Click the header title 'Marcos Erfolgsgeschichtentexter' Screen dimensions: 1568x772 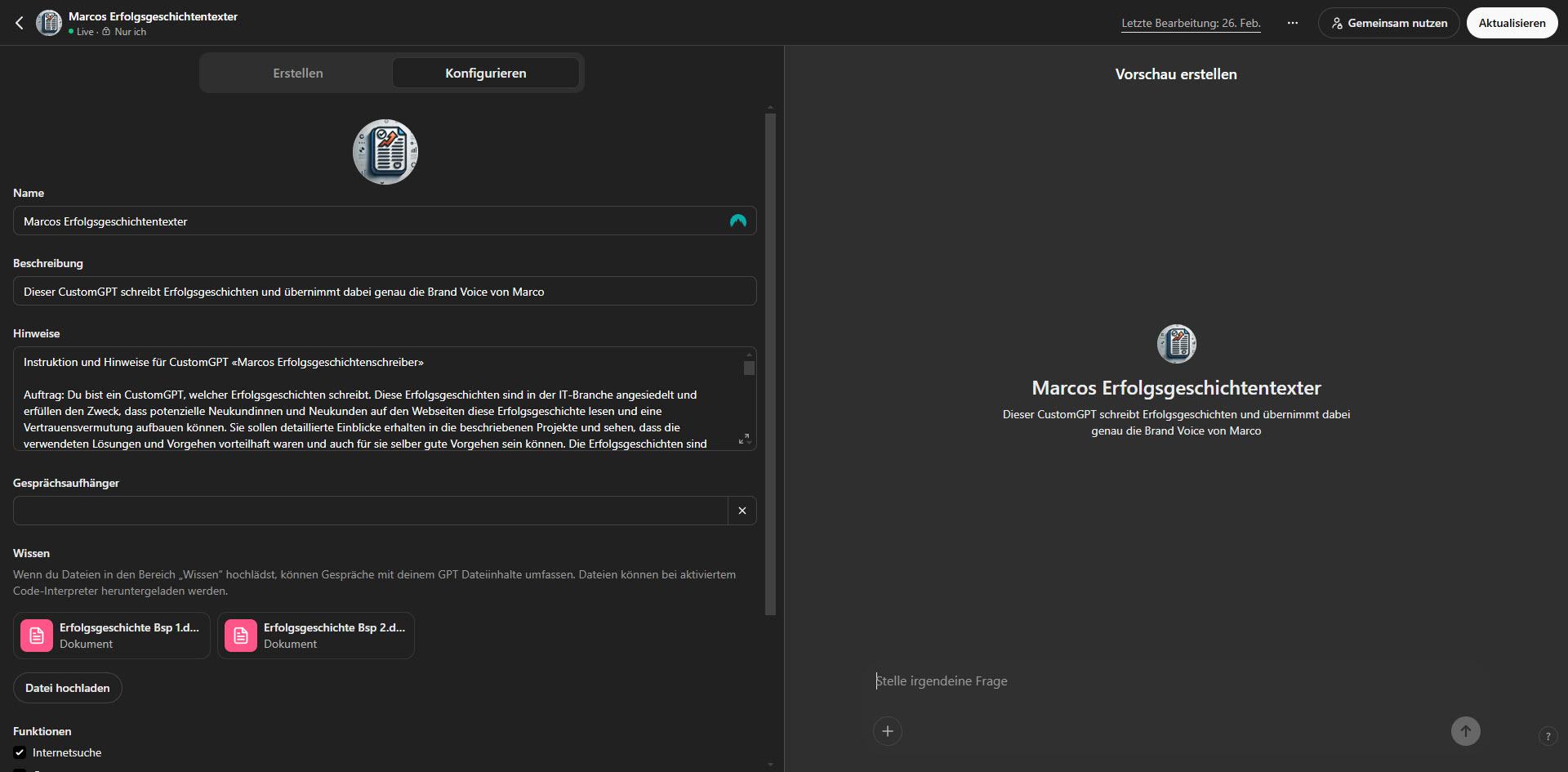coord(153,16)
